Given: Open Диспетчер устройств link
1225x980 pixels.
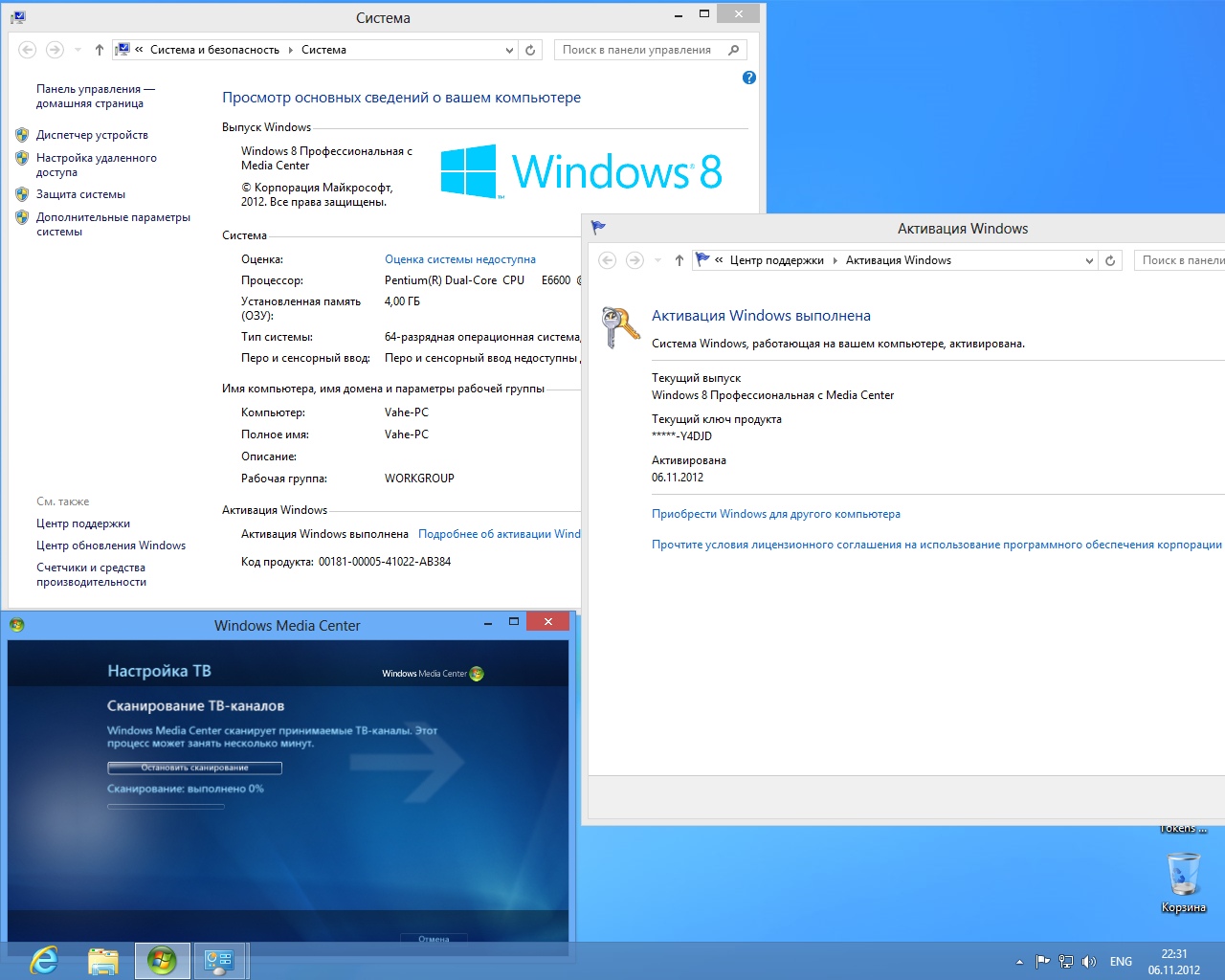Looking at the screenshot, I should pyautogui.click(x=92, y=135).
